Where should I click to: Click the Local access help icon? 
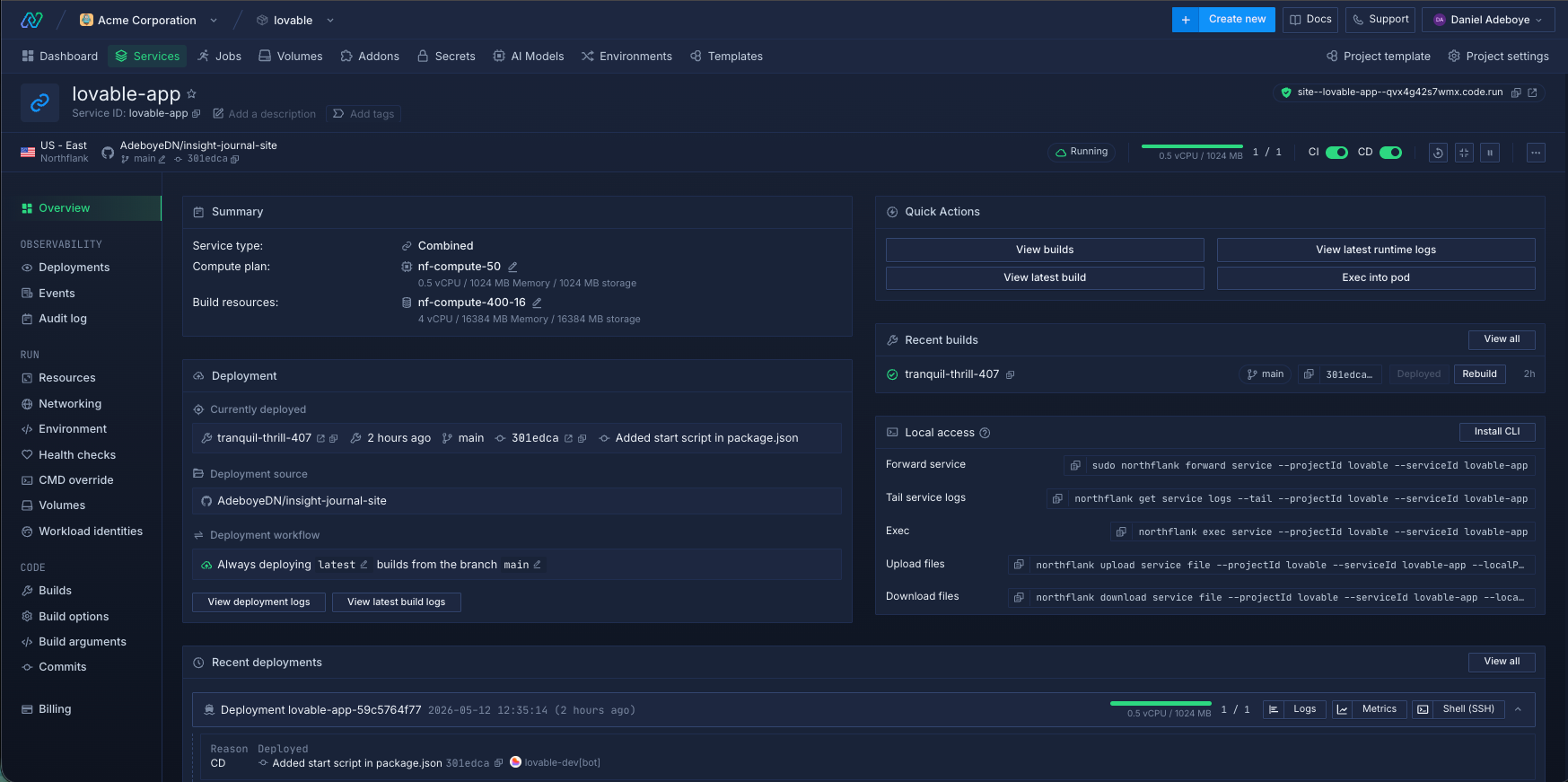point(985,433)
